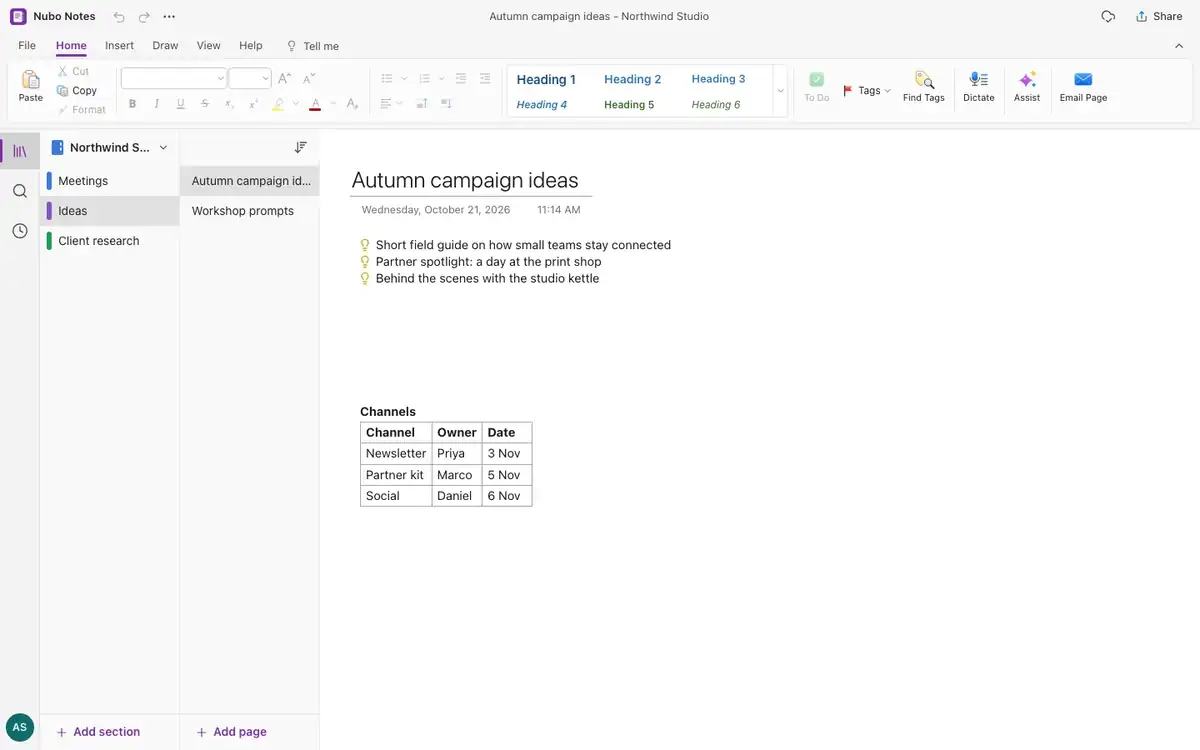
Task: Click the clear formatting icon
Action: click(353, 103)
